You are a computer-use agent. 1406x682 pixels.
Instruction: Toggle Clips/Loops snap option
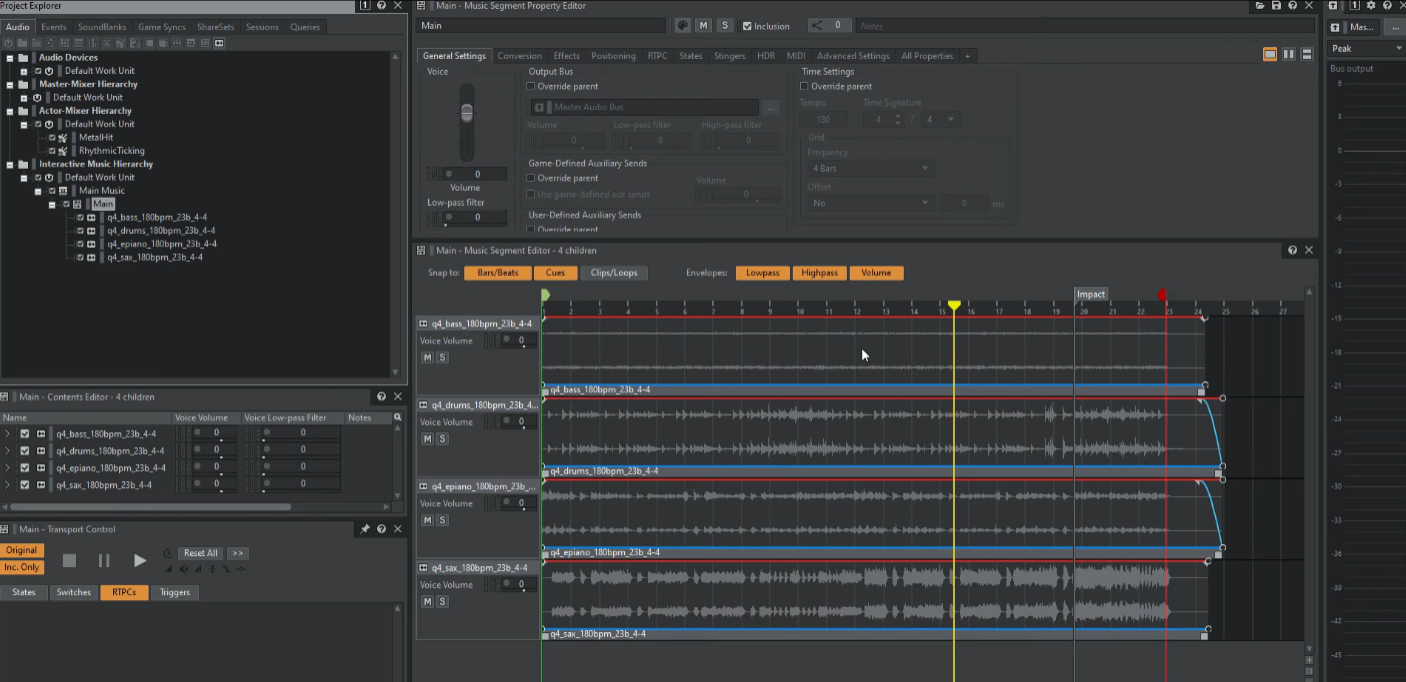coord(613,273)
